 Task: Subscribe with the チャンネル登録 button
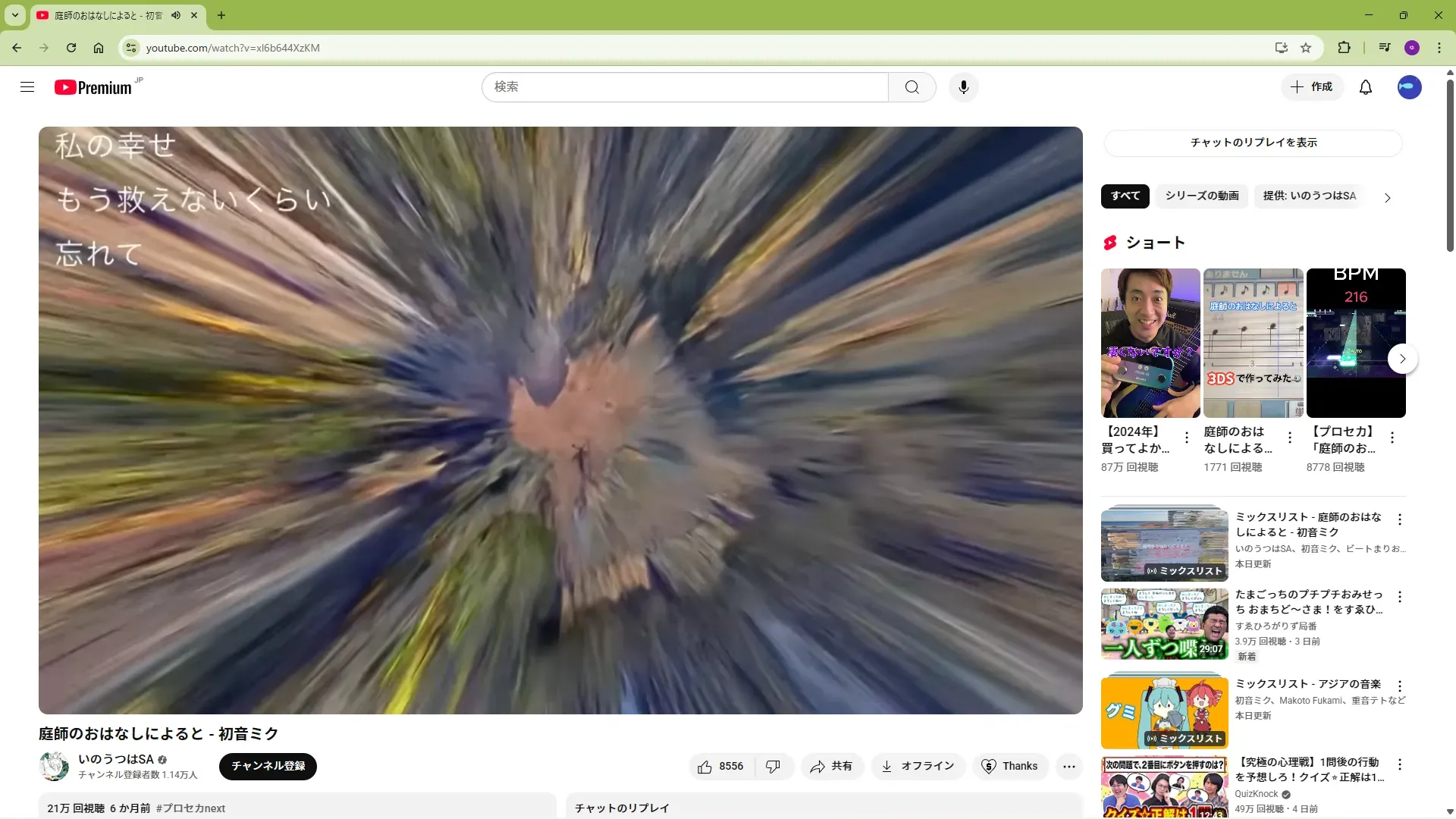(x=268, y=766)
